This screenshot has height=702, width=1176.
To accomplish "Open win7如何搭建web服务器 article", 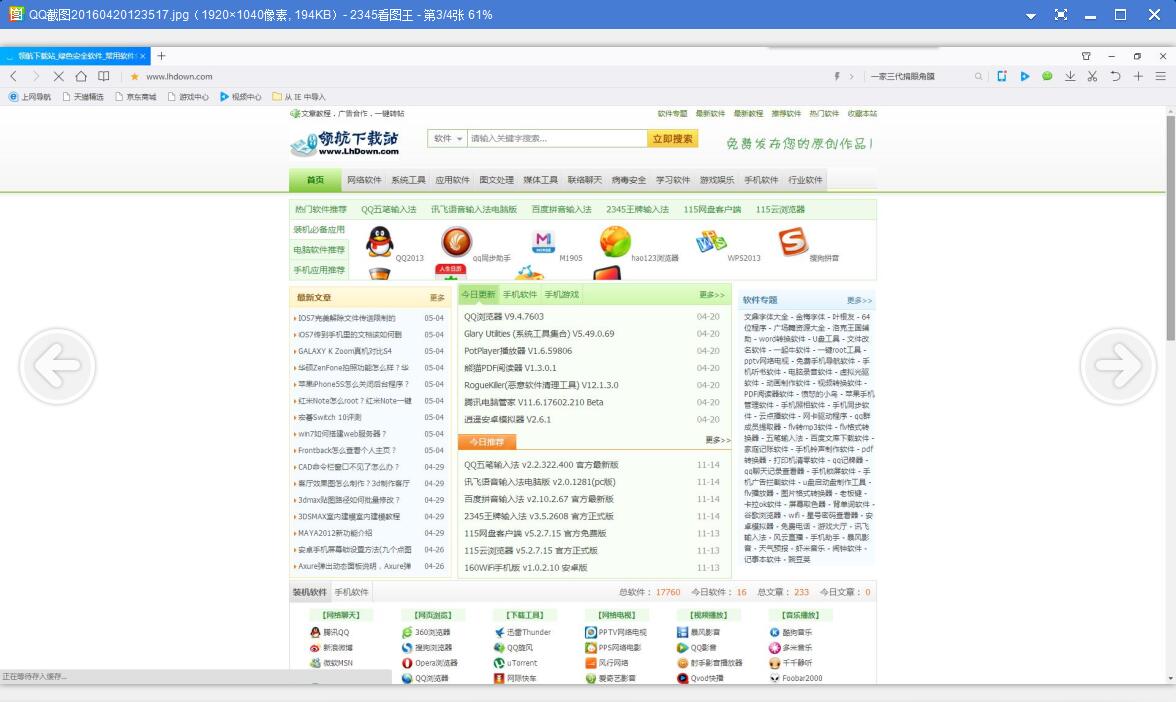I will [342, 434].
